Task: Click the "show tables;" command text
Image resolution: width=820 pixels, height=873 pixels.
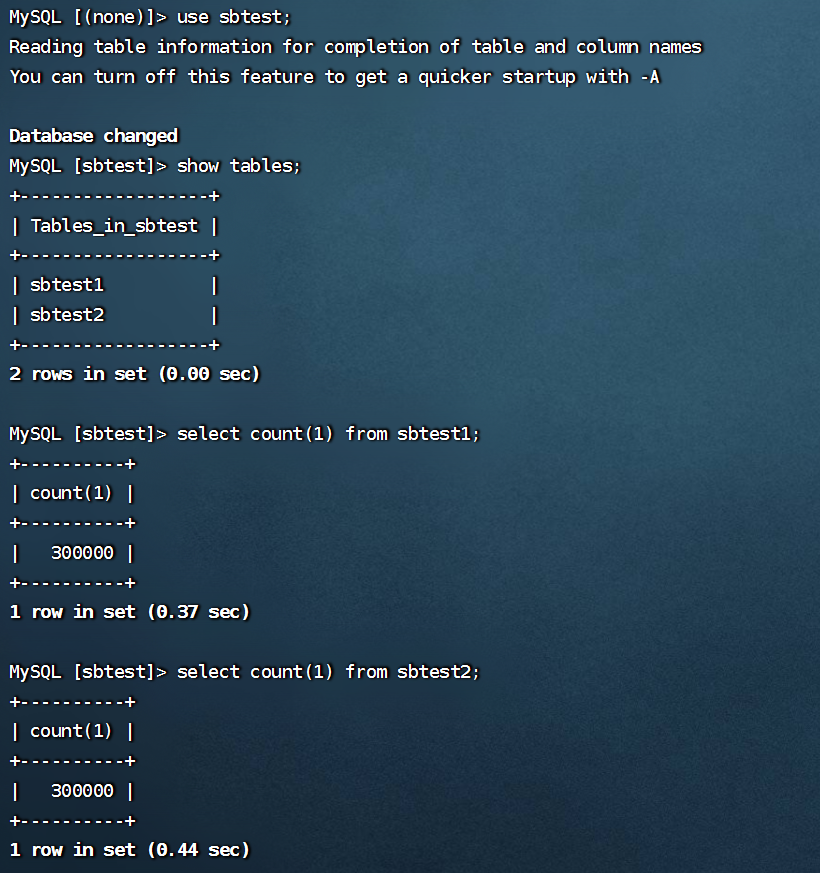Action: [239, 166]
